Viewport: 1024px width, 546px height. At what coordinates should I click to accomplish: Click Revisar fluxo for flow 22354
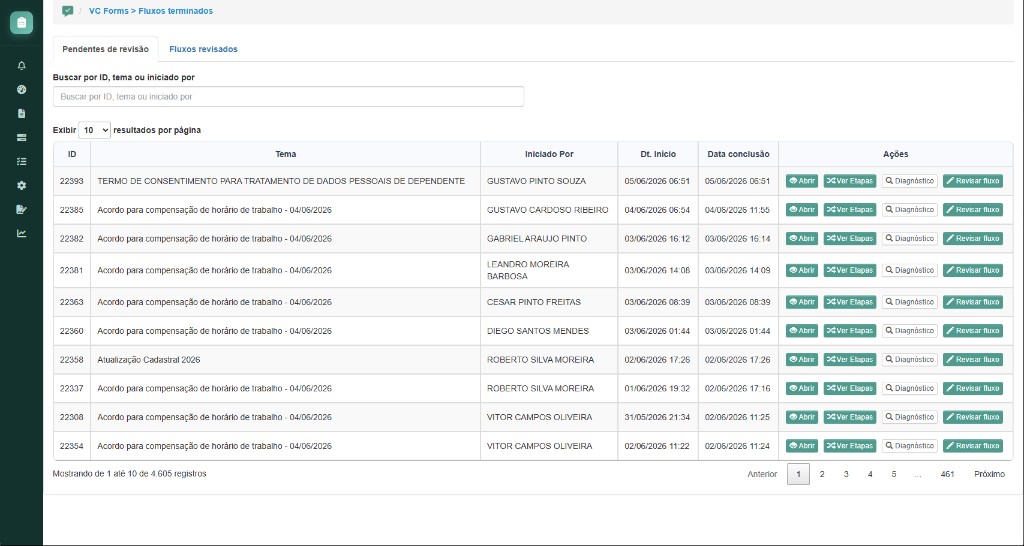pyautogui.click(x=973, y=445)
